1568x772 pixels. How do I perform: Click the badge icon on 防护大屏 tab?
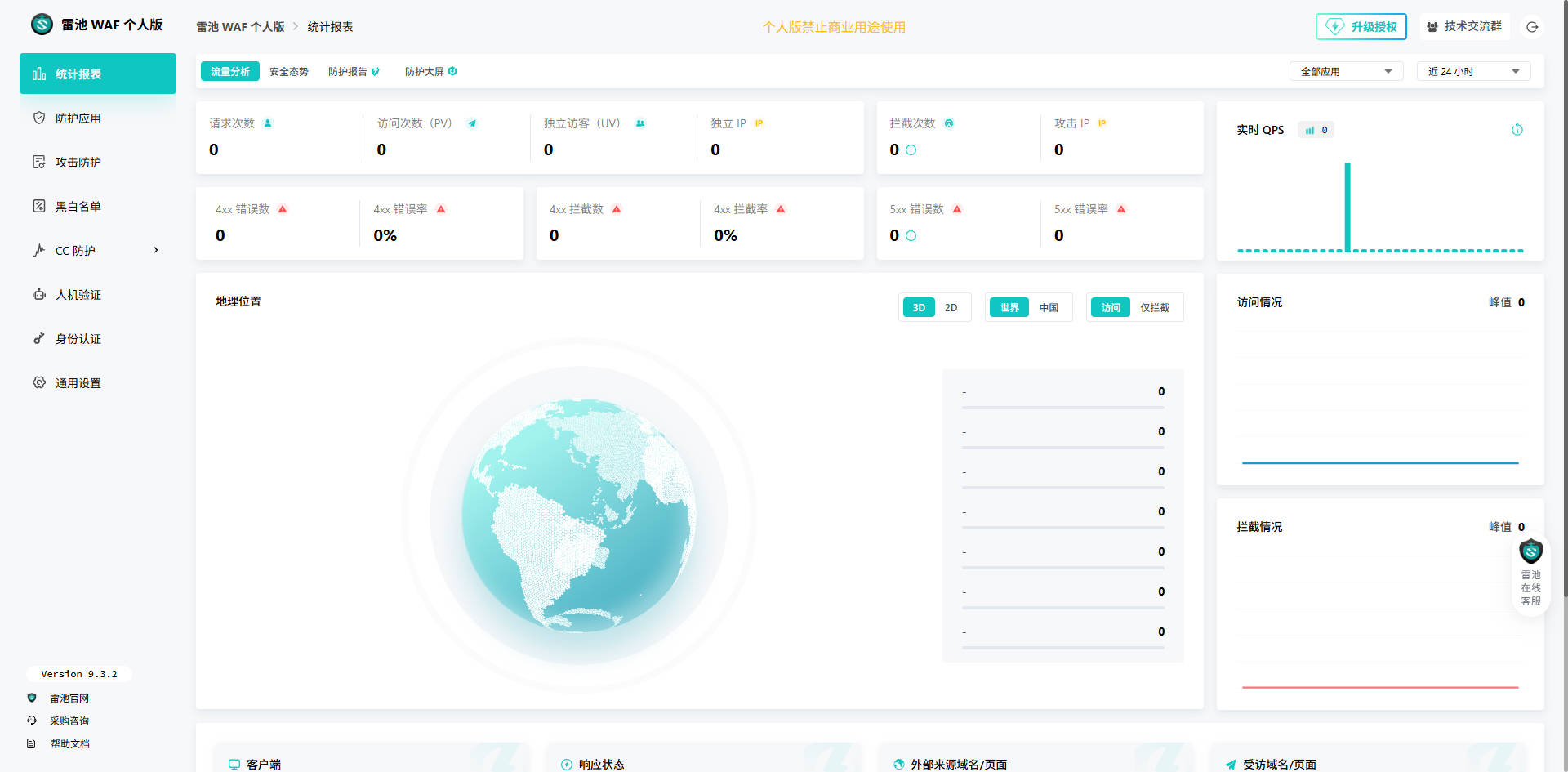452,71
